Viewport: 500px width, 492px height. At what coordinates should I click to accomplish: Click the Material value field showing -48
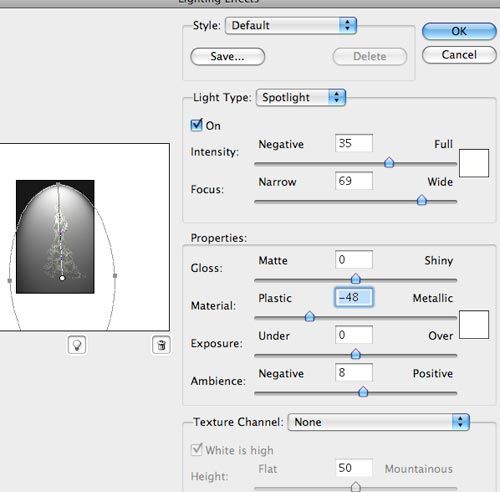tap(354, 297)
